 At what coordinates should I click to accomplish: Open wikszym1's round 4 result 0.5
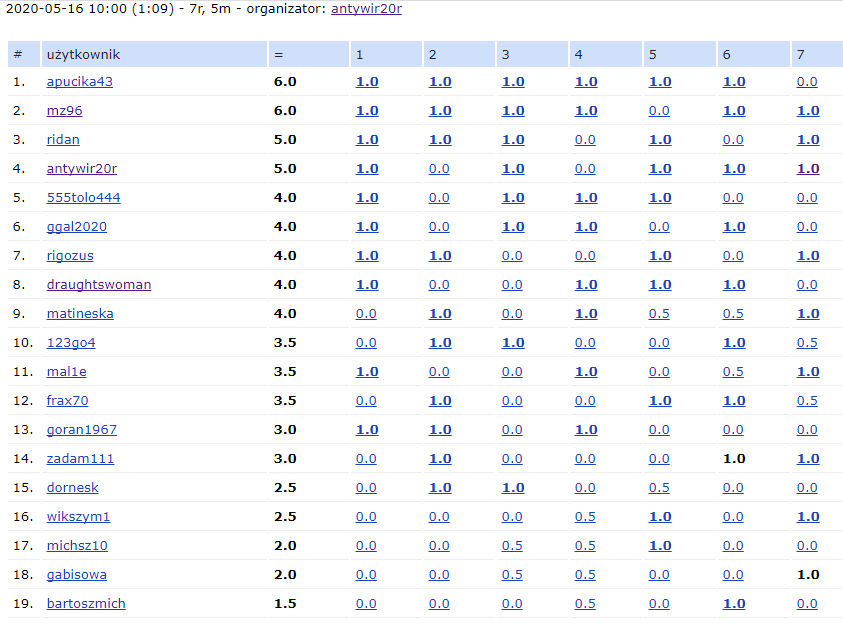pyautogui.click(x=585, y=517)
